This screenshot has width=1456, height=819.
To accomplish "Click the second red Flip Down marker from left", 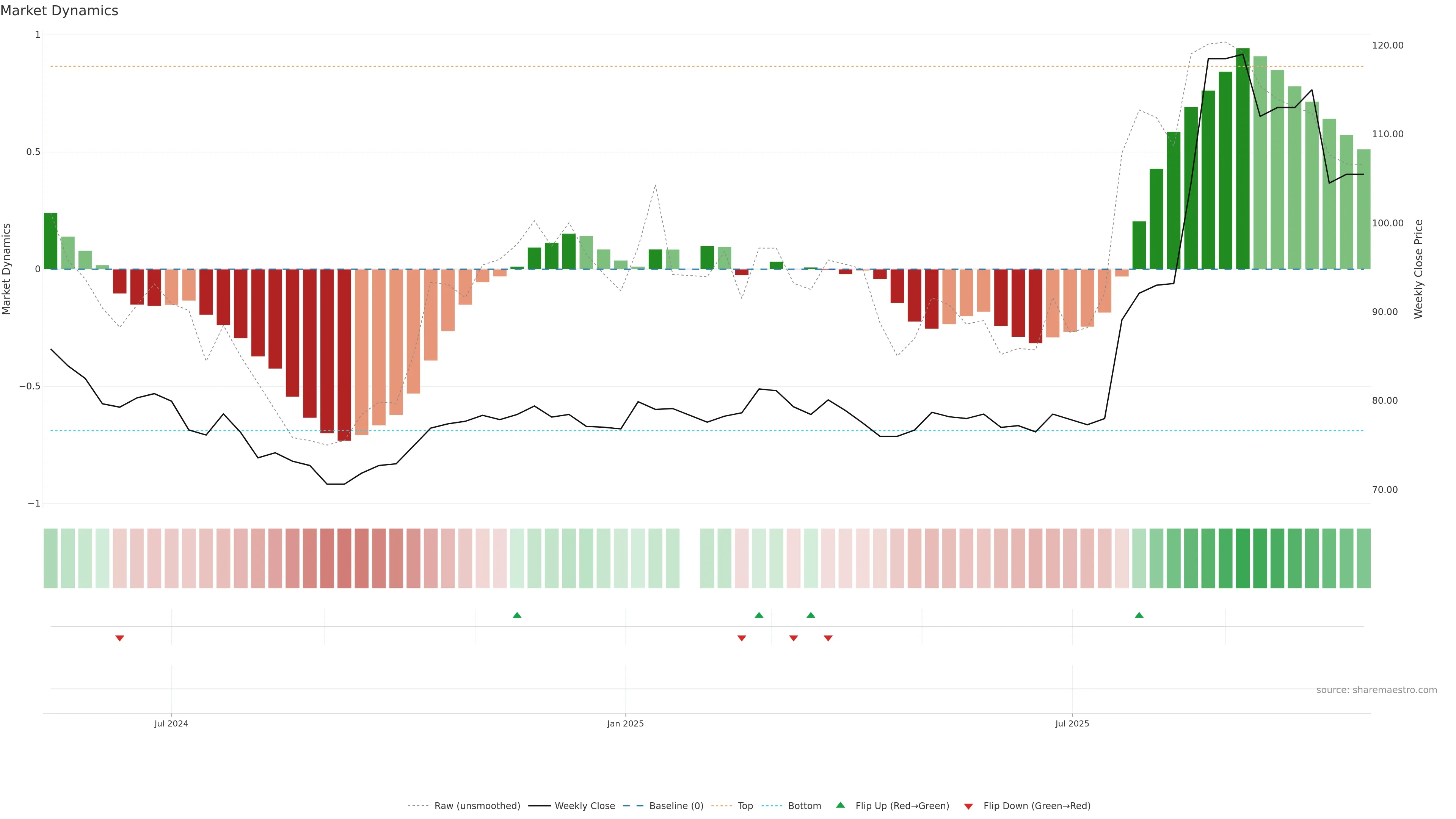I will pos(742,638).
